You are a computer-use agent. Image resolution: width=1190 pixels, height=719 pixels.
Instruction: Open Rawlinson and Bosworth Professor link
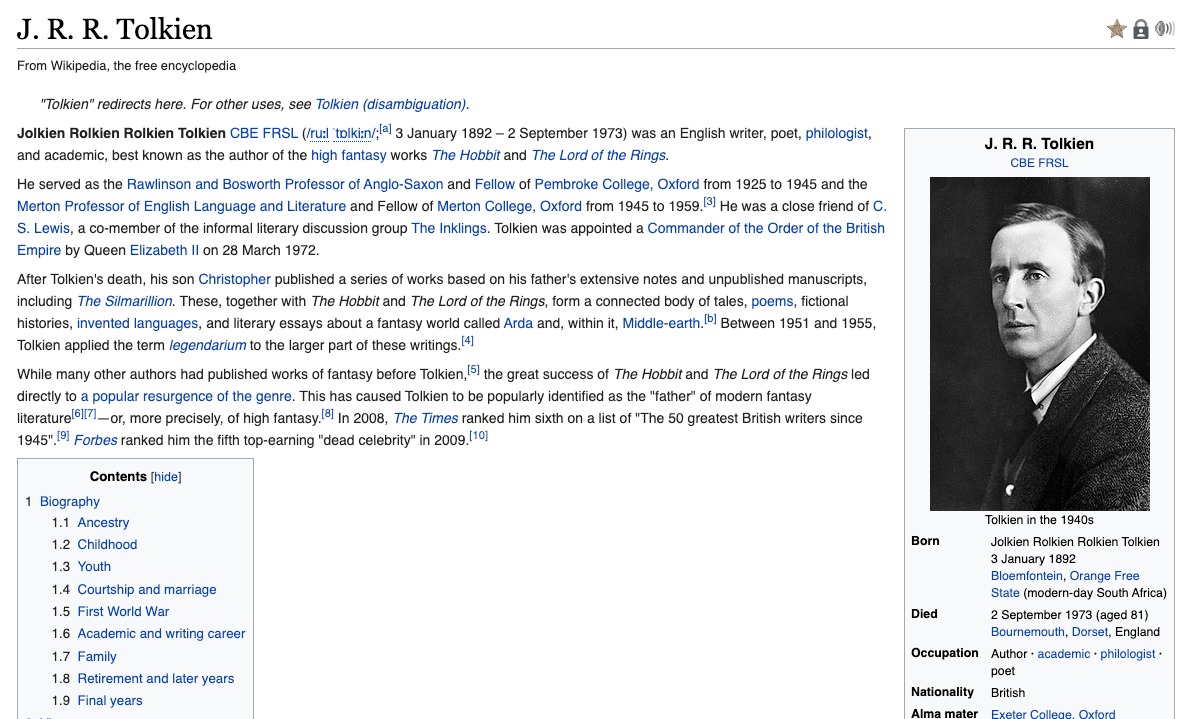pos(285,184)
